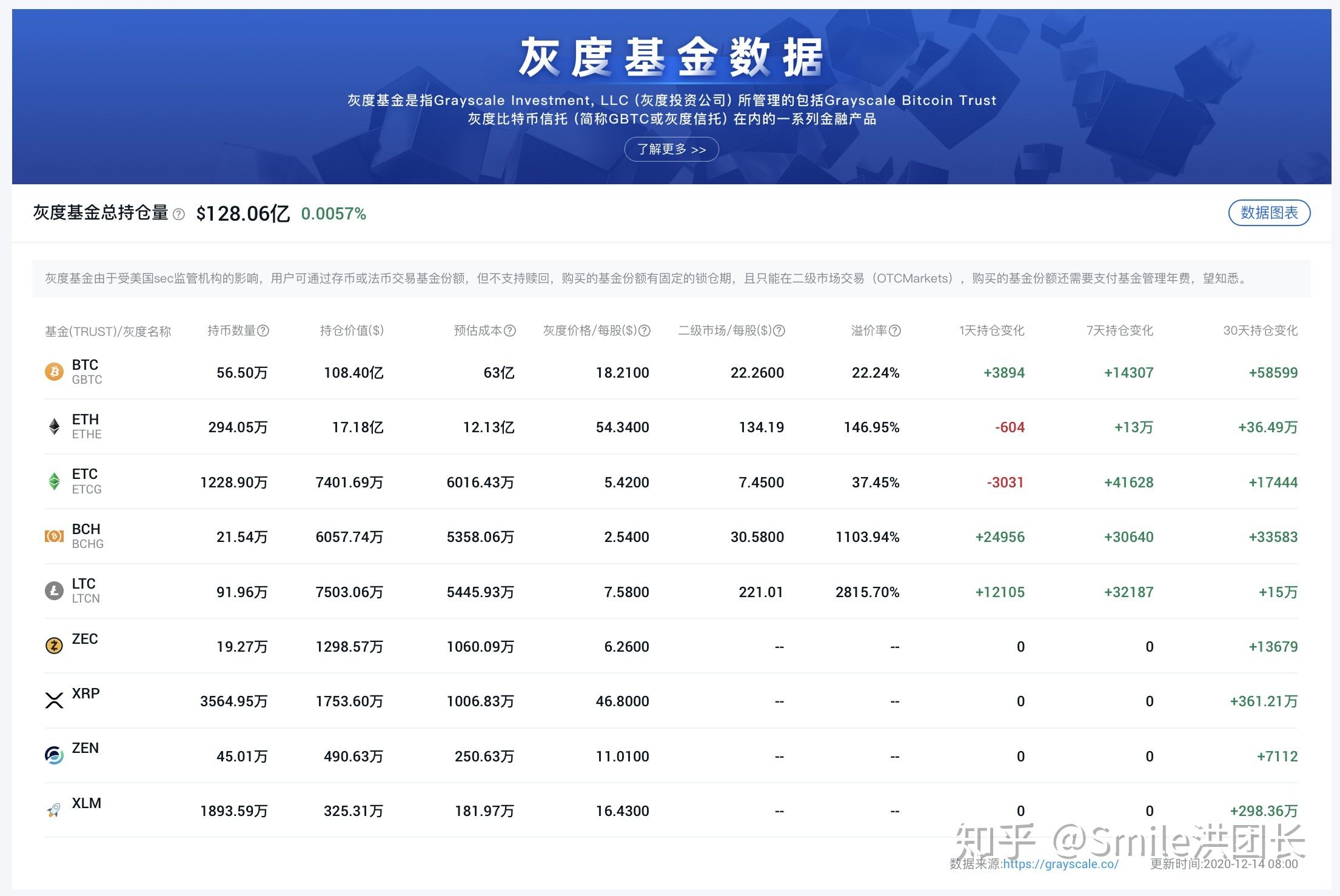Click the ETC green diamond icon
Viewport: 1340px width, 896px height.
tap(54, 481)
